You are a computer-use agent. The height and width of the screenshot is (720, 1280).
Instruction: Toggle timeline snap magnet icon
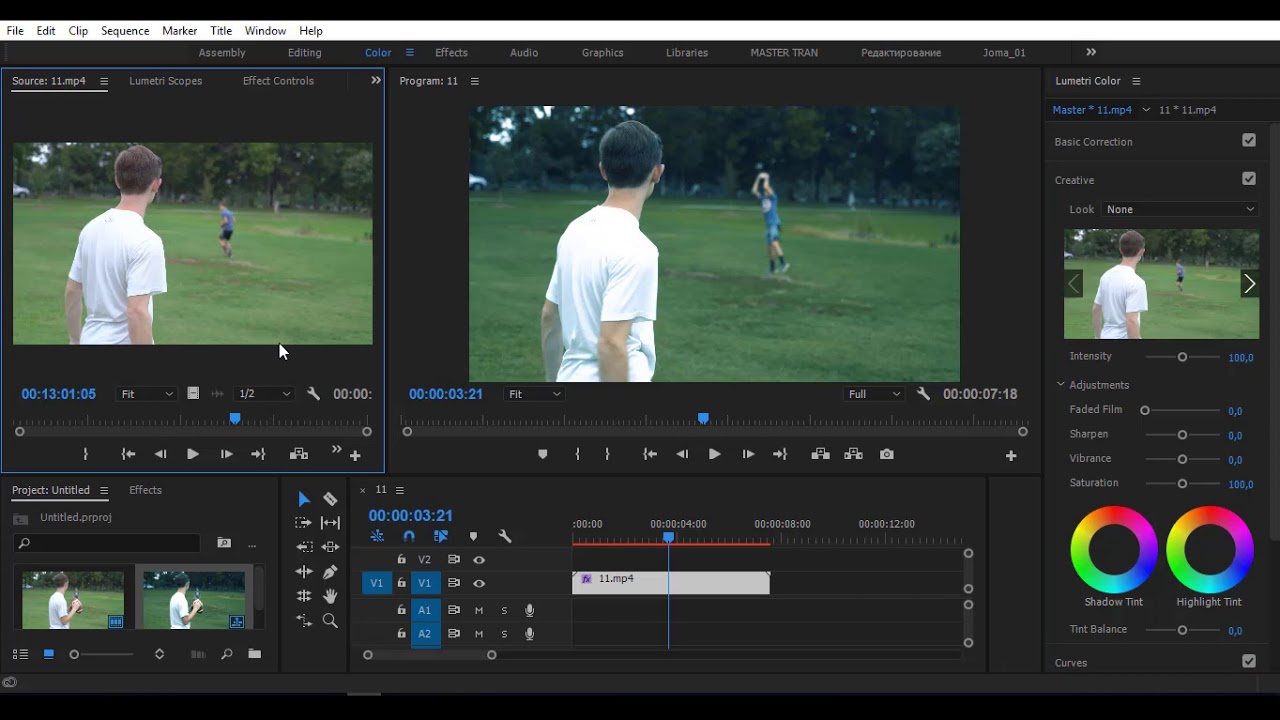click(408, 536)
